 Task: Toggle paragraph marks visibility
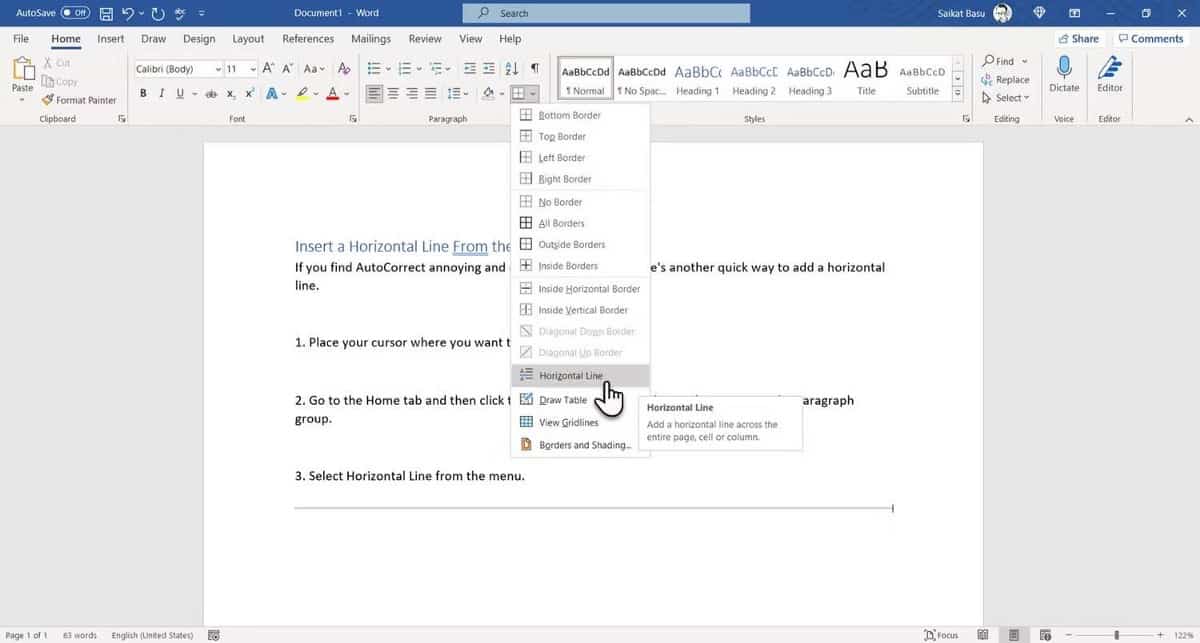coord(535,68)
